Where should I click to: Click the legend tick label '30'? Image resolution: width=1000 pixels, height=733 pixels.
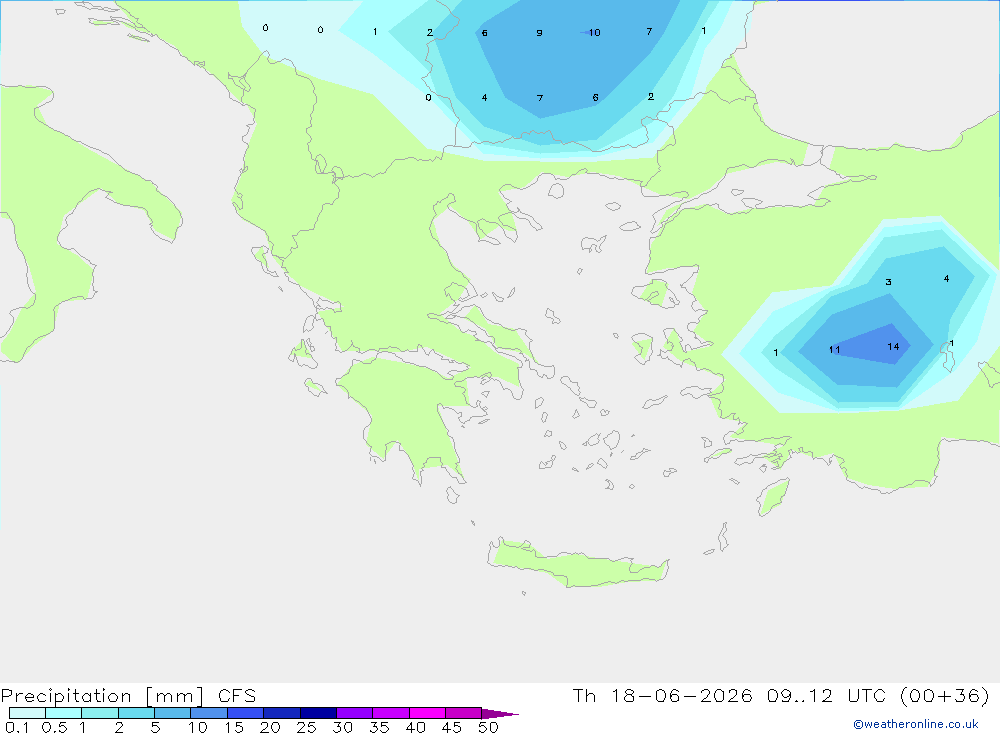342,727
